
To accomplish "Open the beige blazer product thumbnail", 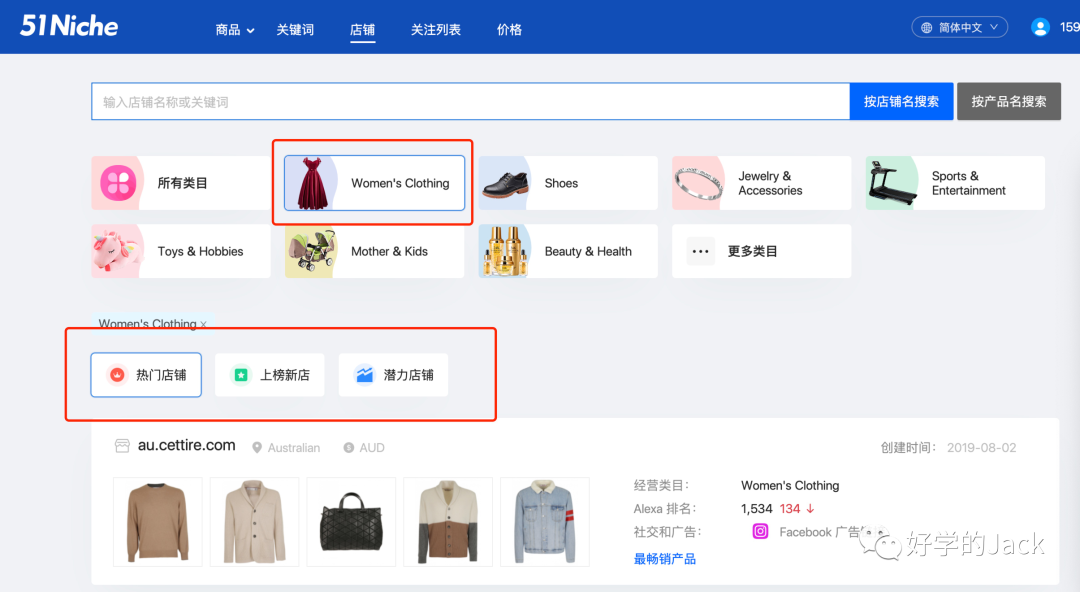I will [254, 522].
